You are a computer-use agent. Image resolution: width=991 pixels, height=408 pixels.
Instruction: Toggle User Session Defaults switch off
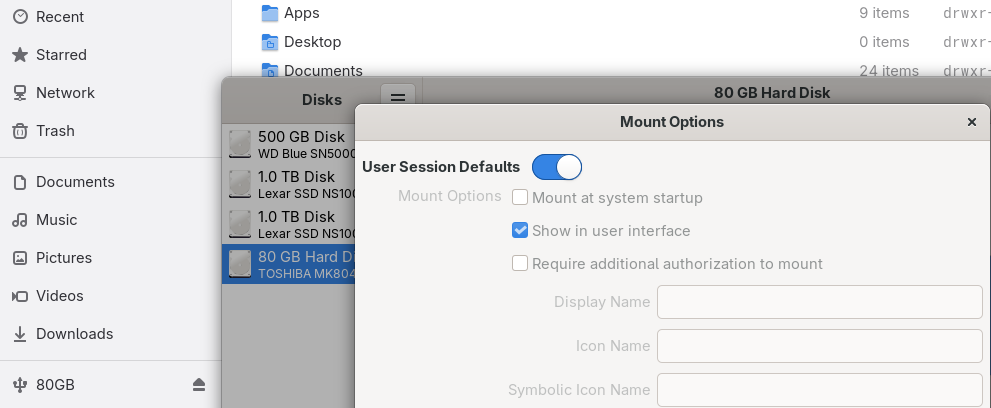(x=557, y=167)
